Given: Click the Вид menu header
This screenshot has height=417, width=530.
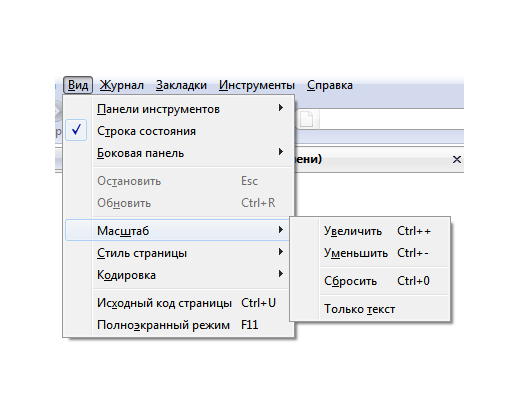Looking at the screenshot, I should point(78,85).
